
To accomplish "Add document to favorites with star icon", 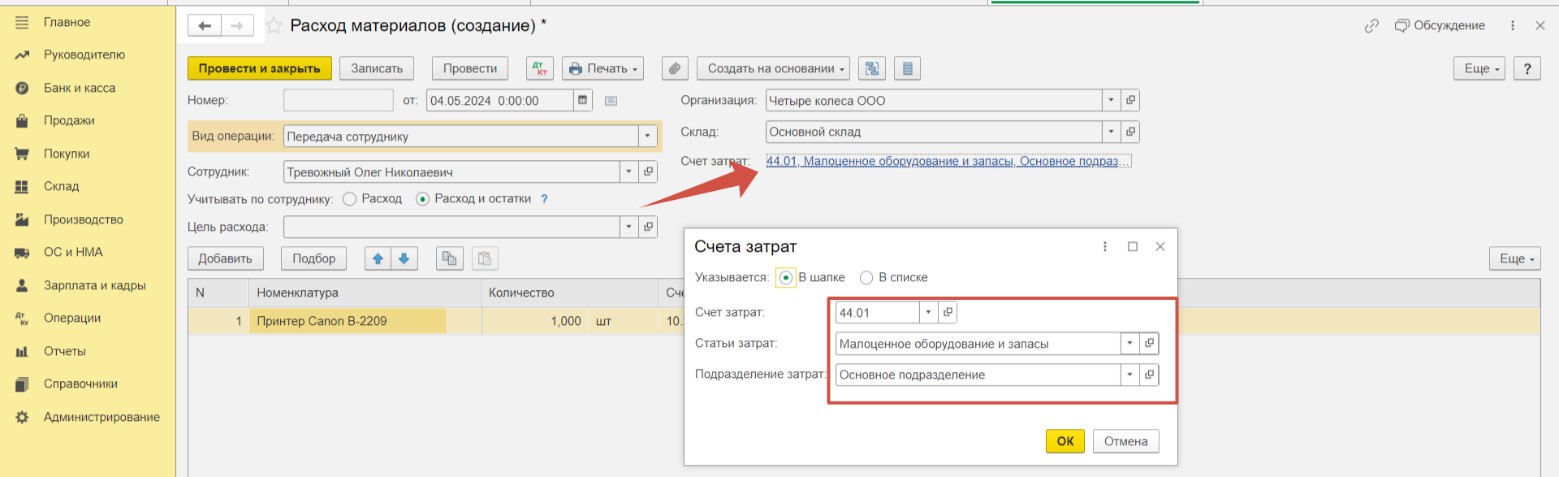I will point(273,26).
